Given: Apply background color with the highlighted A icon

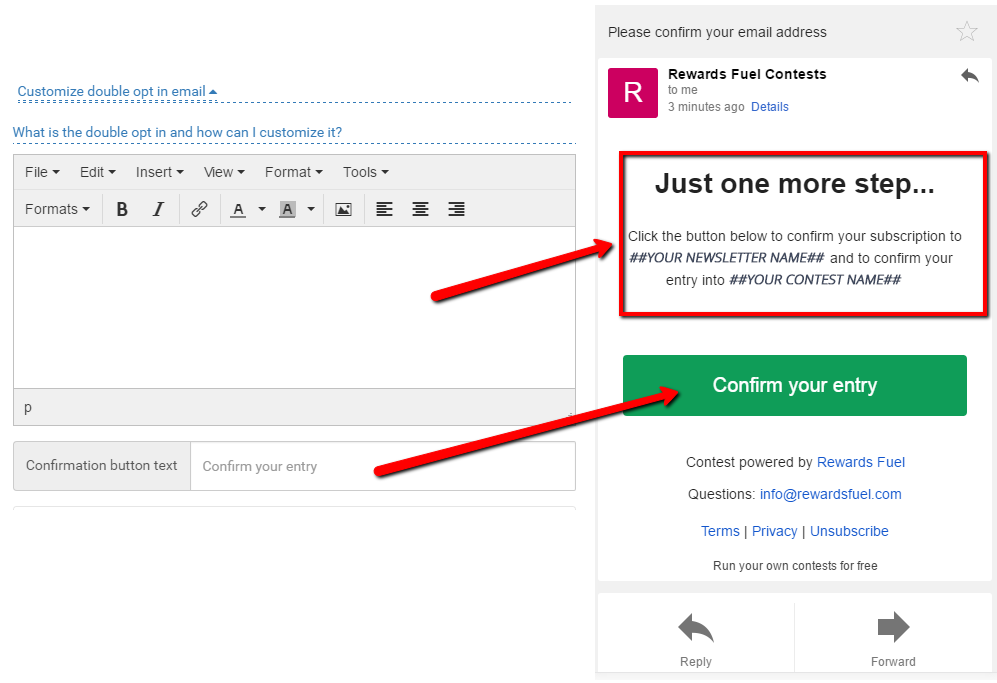Looking at the screenshot, I should (287, 209).
